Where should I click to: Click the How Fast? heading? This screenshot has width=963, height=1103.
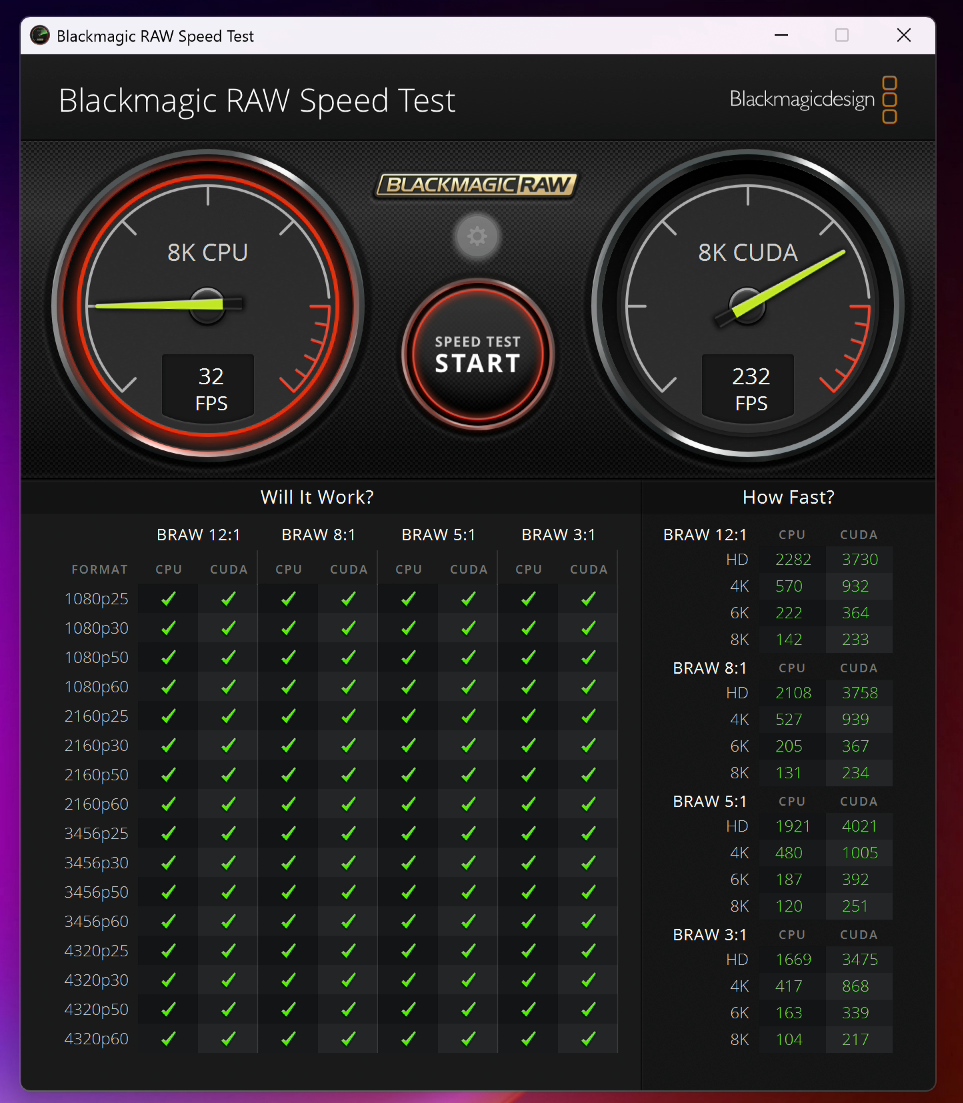789,497
